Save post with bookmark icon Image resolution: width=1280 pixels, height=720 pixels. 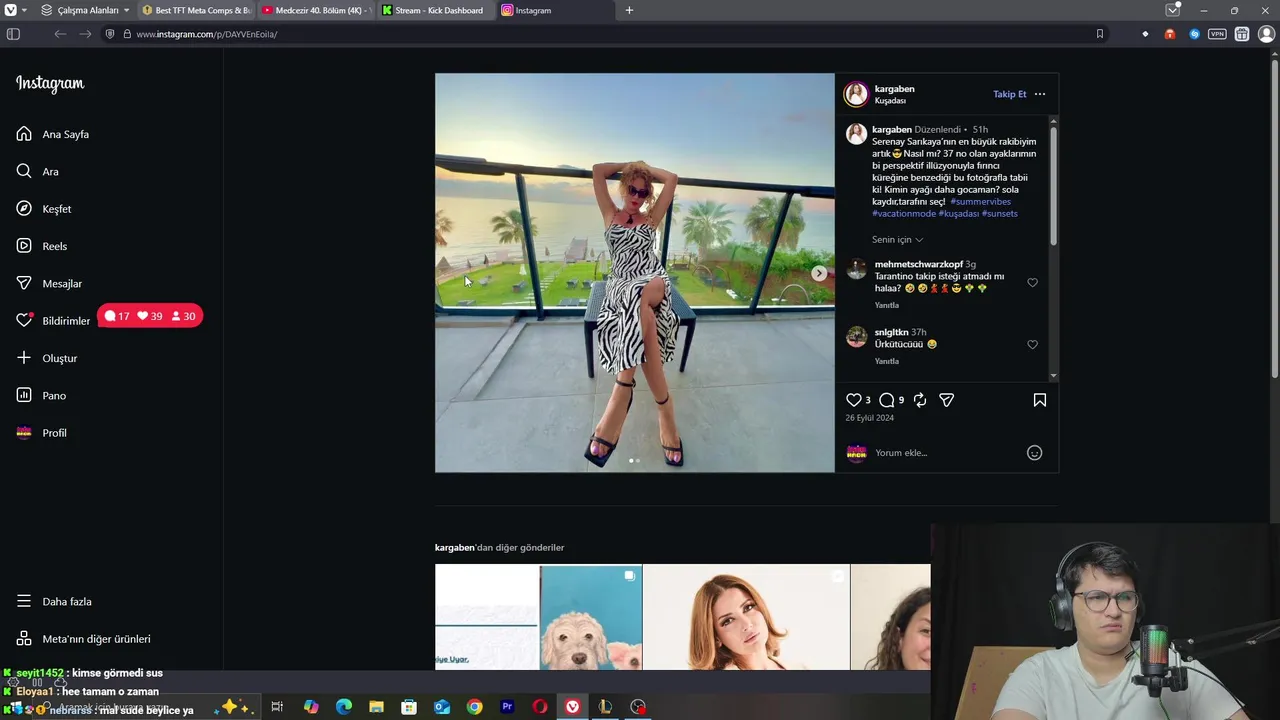click(1040, 400)
